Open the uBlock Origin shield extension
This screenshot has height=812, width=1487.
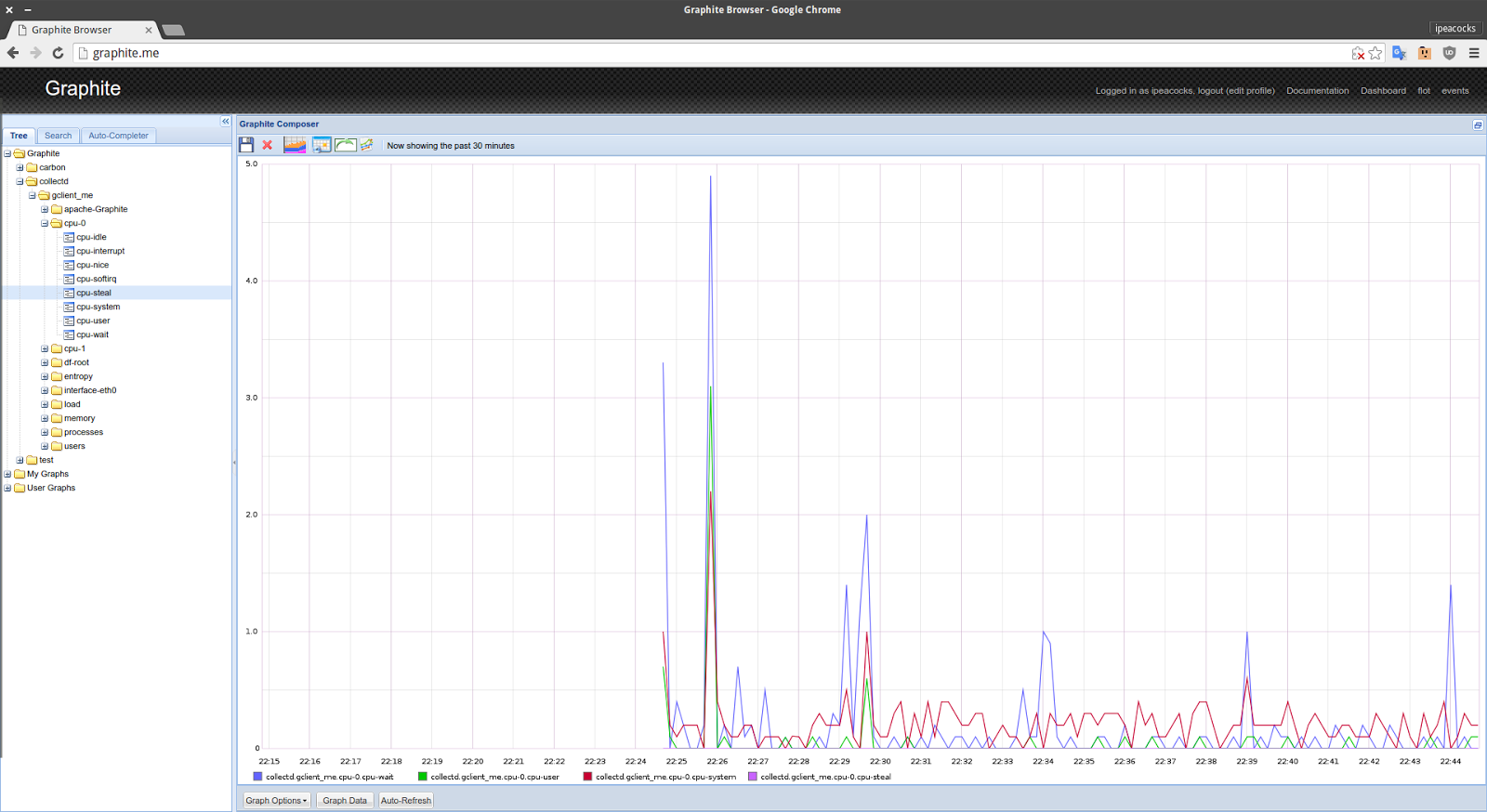pos(1449,53)
